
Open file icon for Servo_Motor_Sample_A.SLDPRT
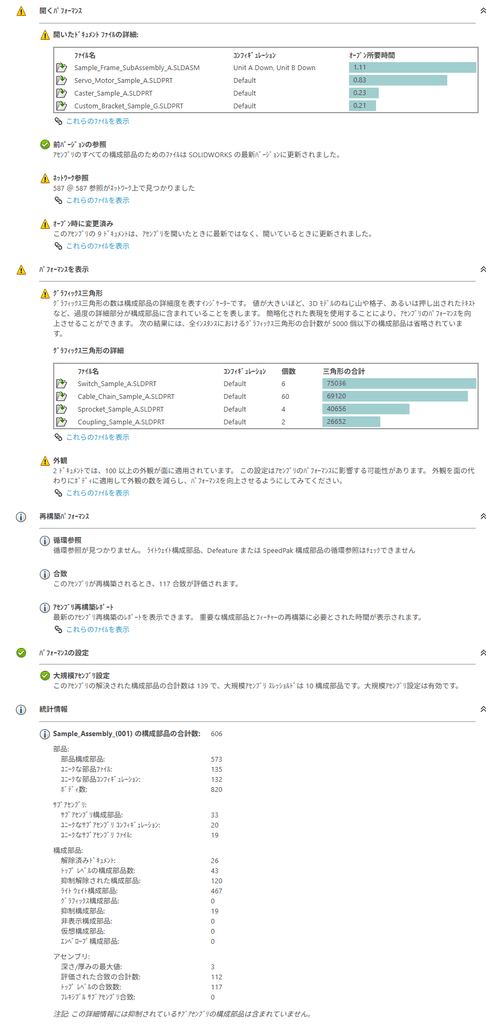coord(61,80)
